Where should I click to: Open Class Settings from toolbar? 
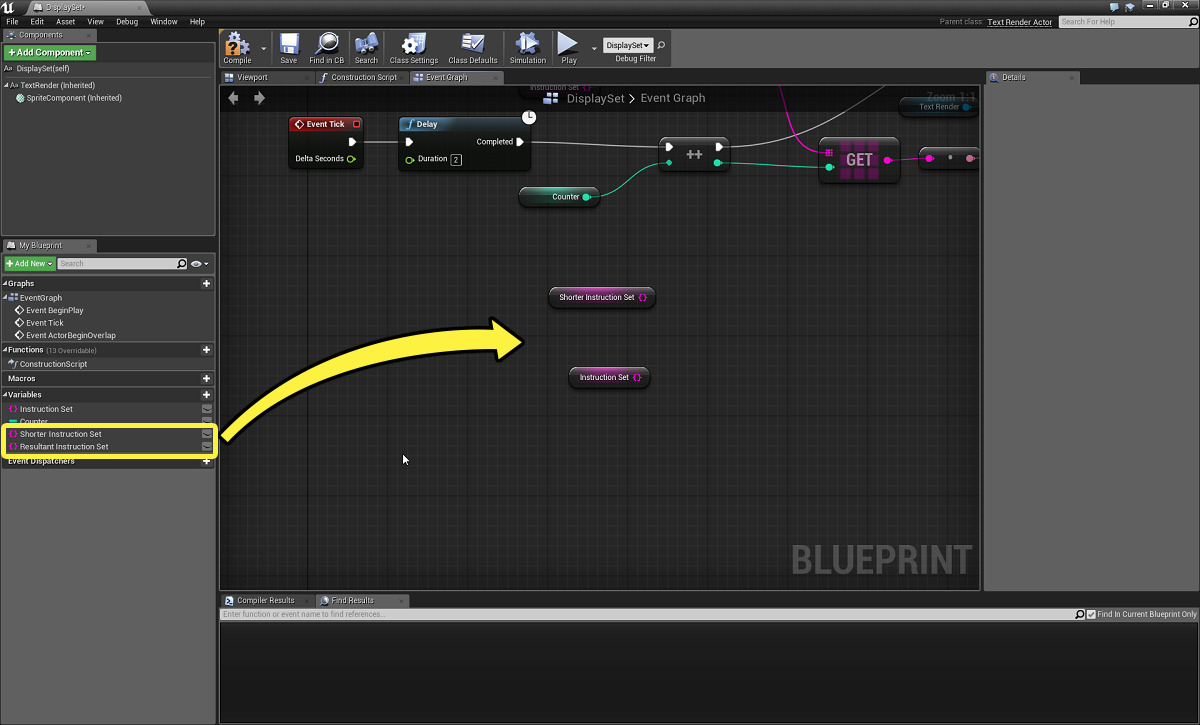pyautogui.click(x=413, y=46)
